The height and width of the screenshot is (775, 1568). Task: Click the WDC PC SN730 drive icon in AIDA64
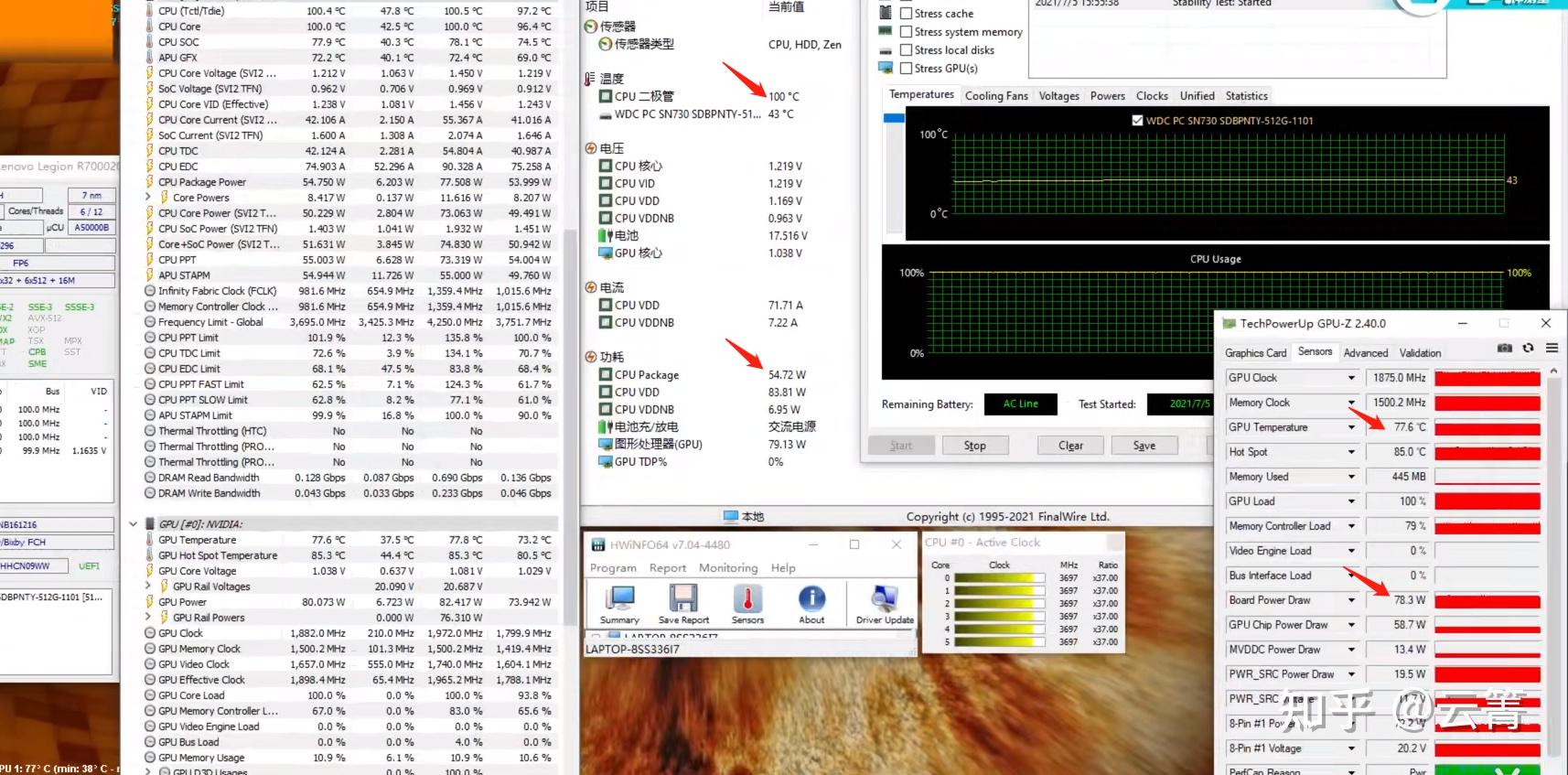605,115
